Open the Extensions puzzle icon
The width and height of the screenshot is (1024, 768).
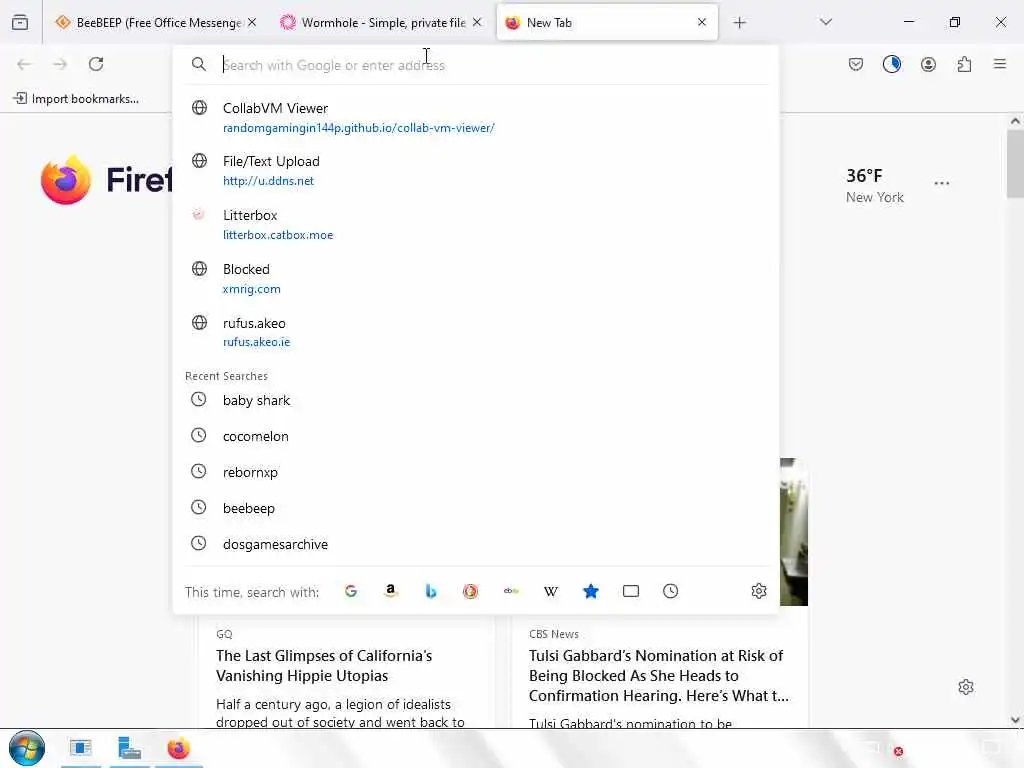point(964,64)
